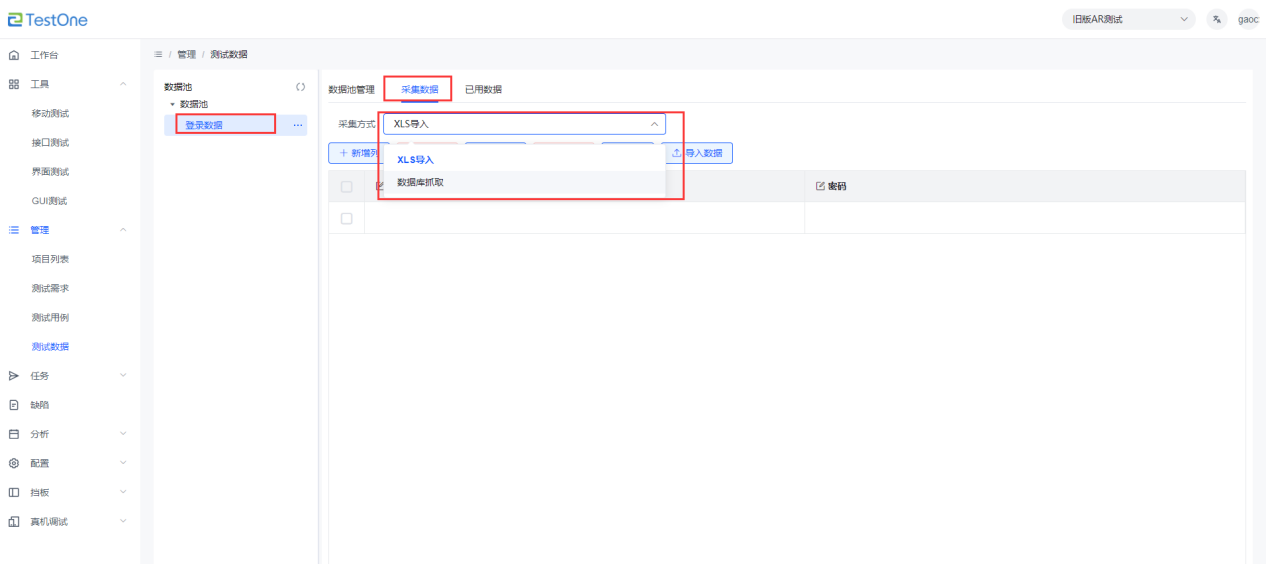The image size is (1266, 564).
Task: Open the 旧版AR测试 project dropdown
Action: [x=1128, y=19]
